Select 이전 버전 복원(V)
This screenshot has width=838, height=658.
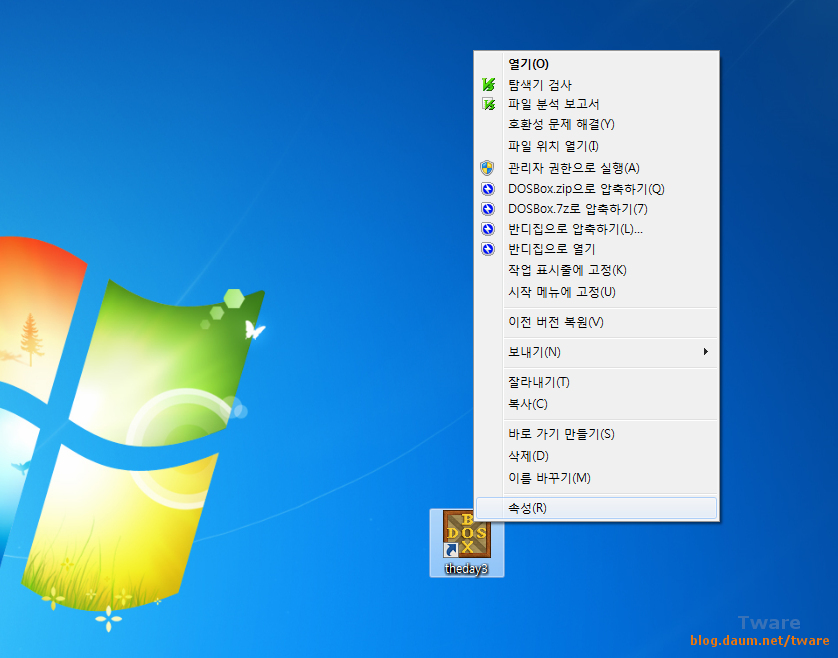pyautogui.click(x=596, y=322)
